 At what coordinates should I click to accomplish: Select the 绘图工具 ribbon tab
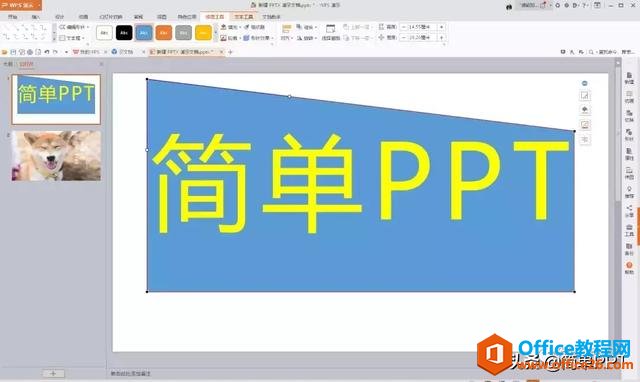click(215, 17)
